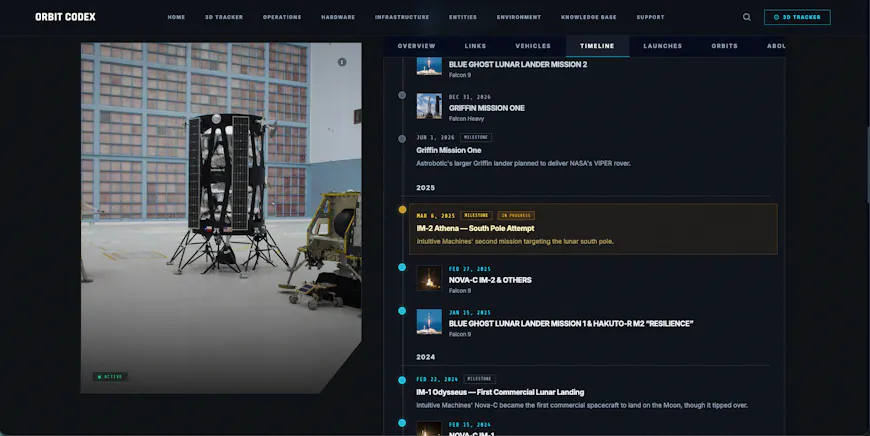
Task: Open Griffin Mission One milestone title
Action: coord(448,150)
